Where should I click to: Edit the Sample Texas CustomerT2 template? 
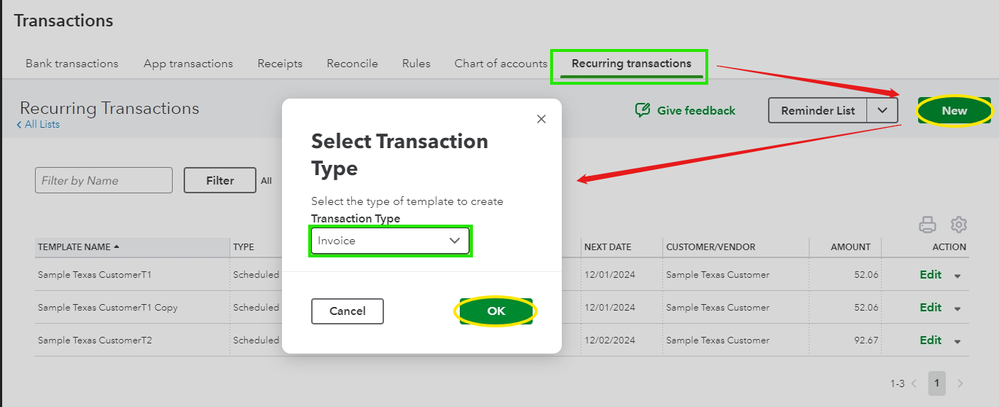pyautogui.click(x=930, y=340)
